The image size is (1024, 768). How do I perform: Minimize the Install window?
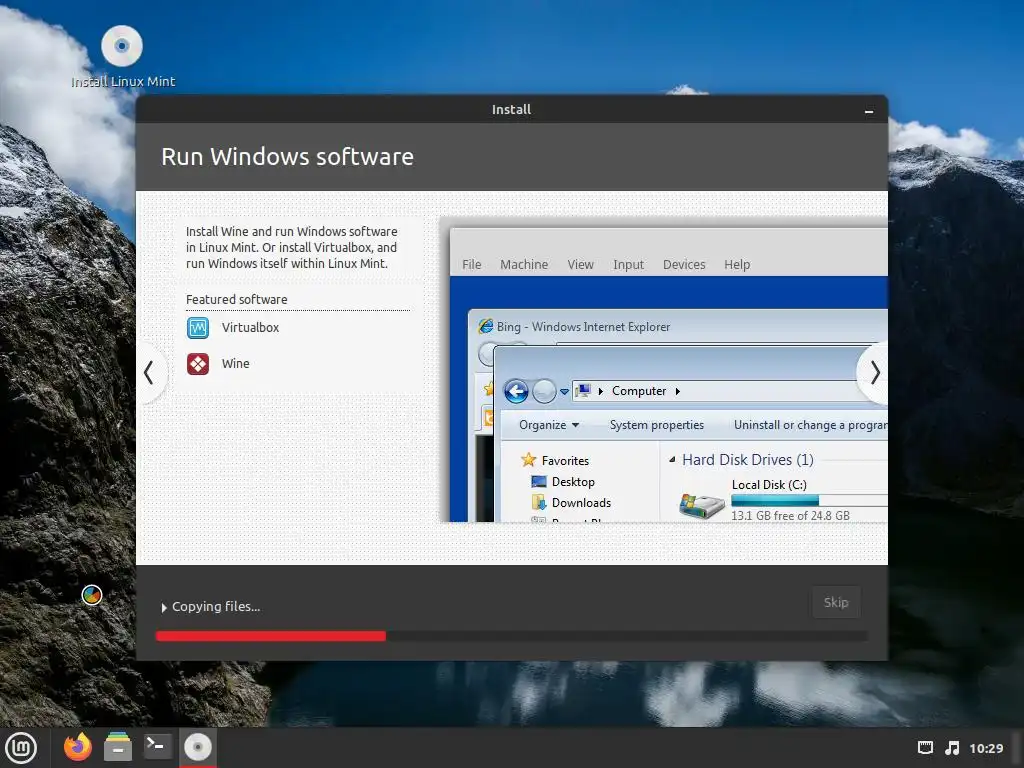[x=869, y=111]
